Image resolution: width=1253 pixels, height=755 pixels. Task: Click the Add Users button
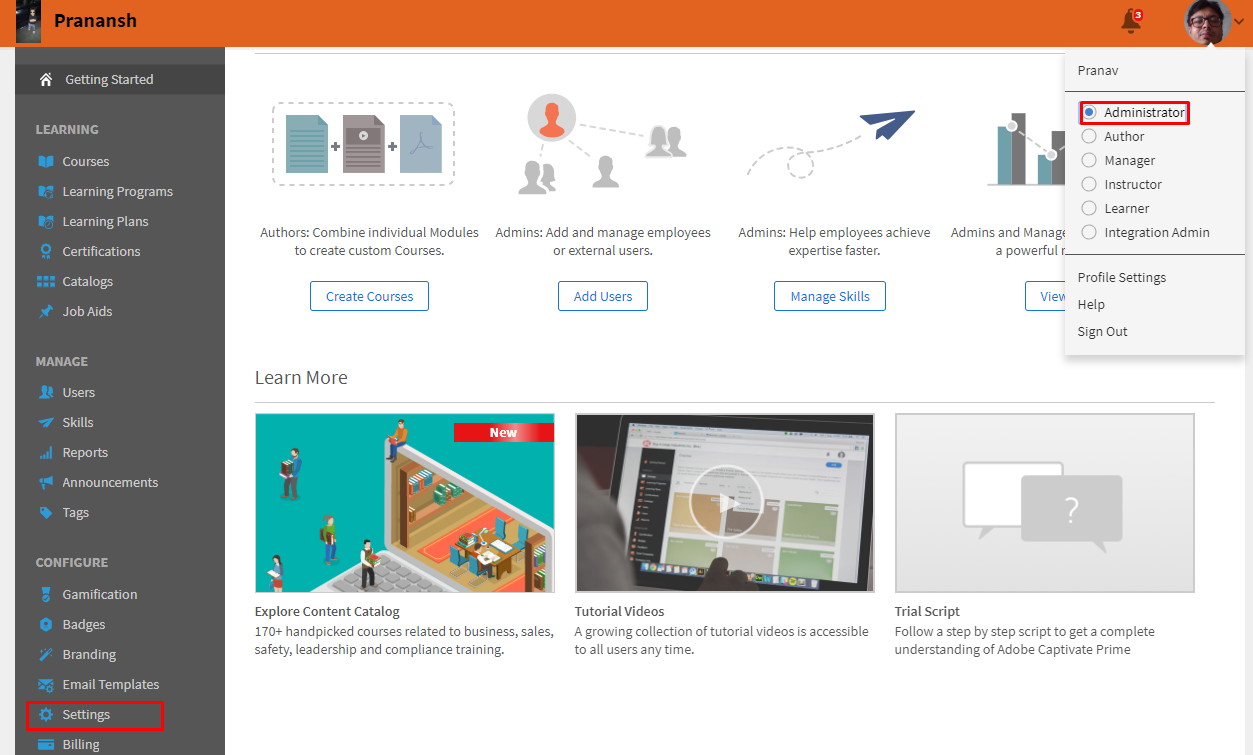point(602,296)
